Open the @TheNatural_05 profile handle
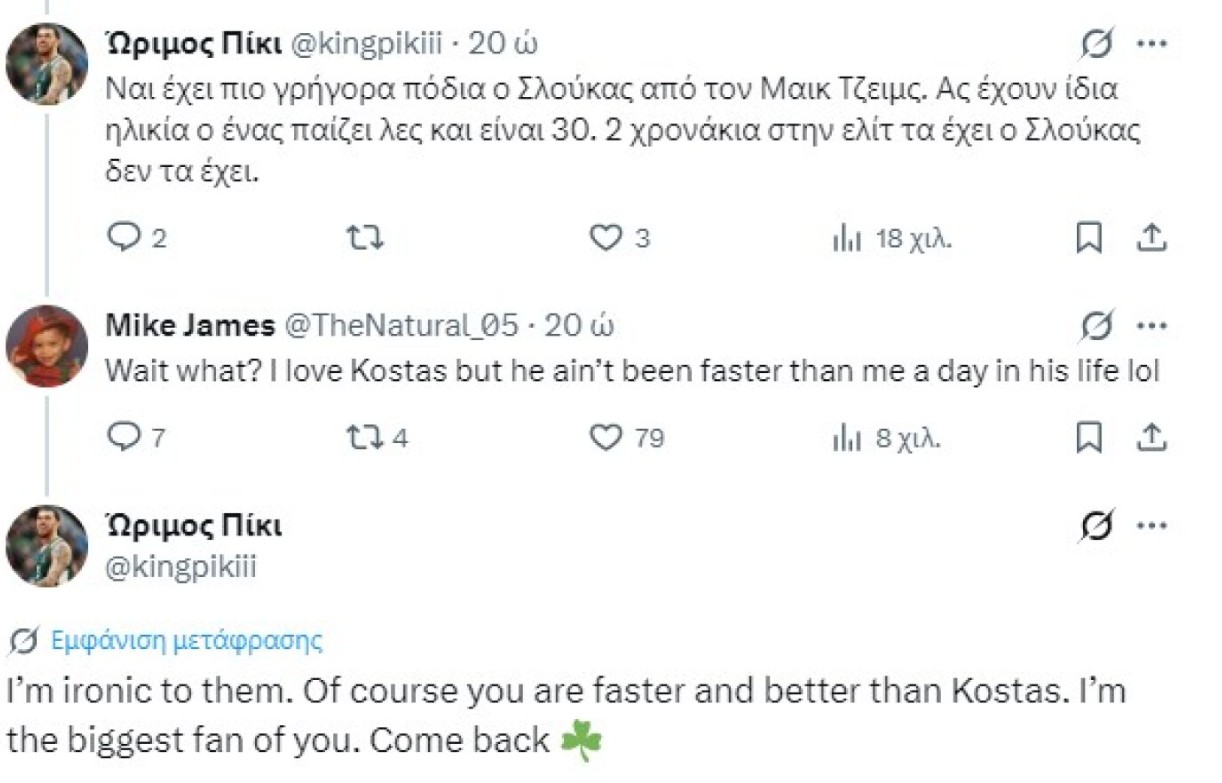 pos(403,326)
